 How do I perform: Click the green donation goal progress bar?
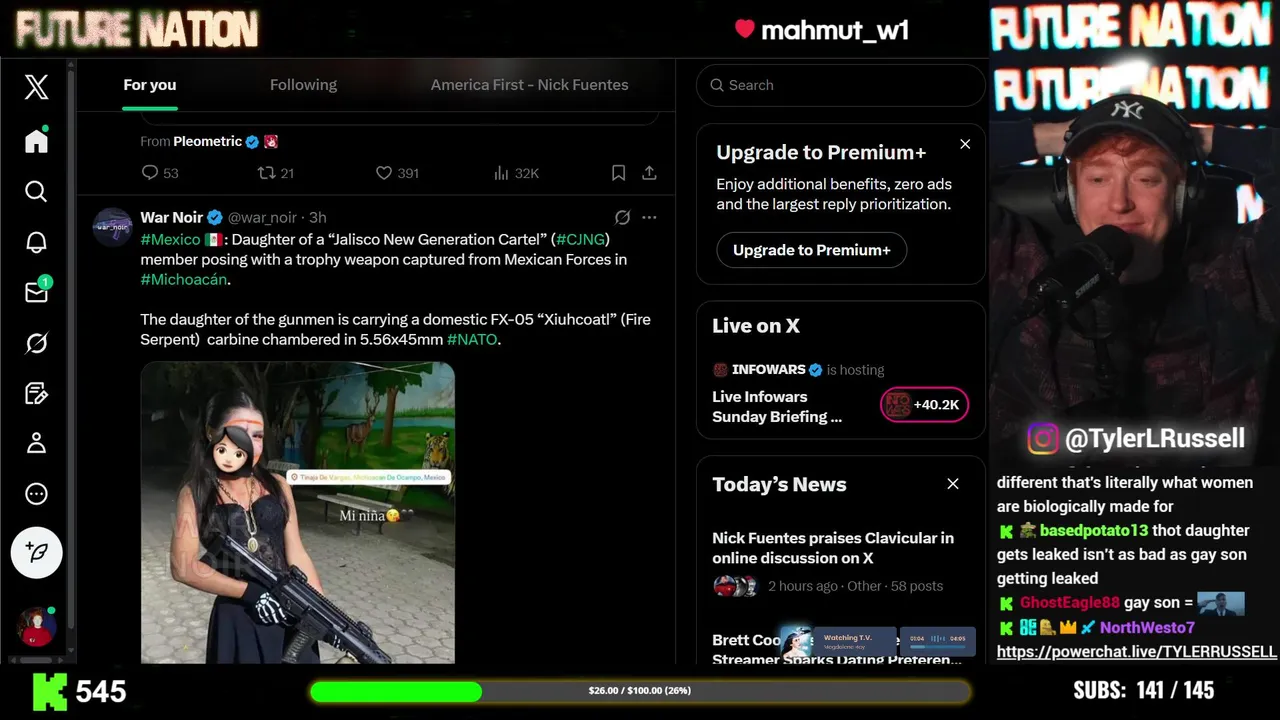coord(640,691)
